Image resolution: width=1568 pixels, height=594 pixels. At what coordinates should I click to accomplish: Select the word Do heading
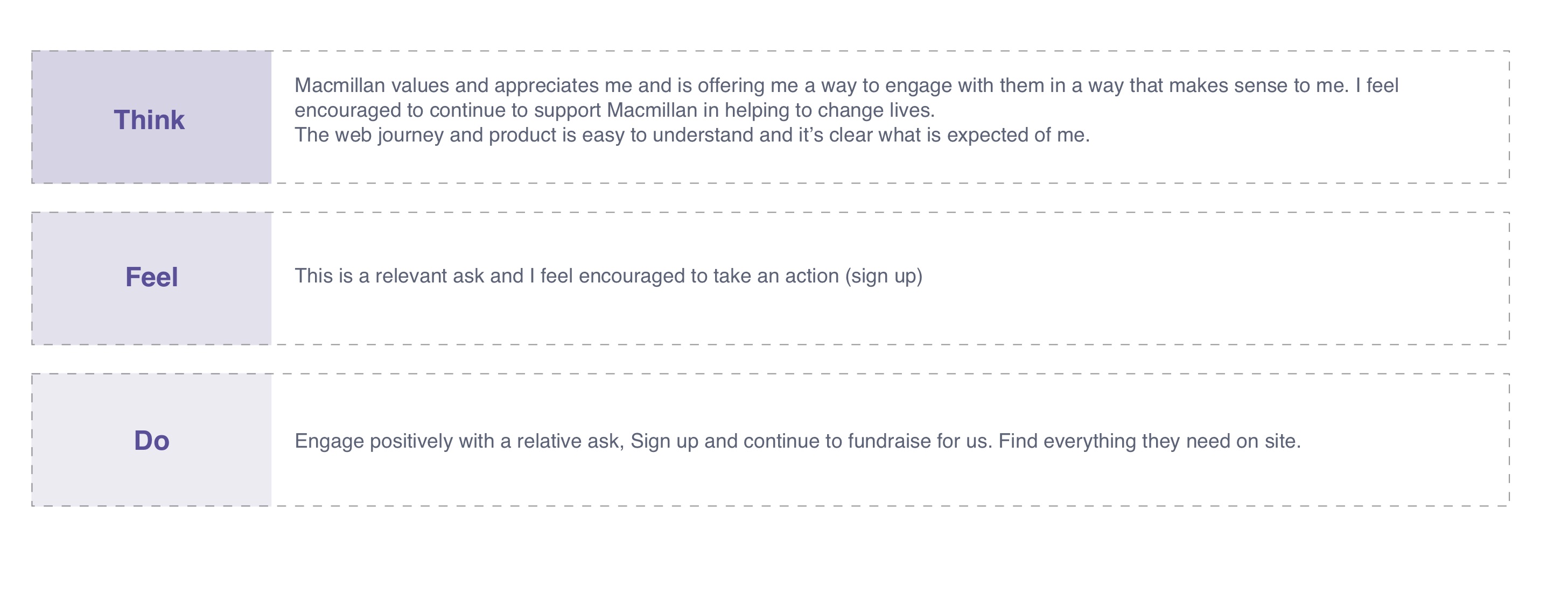click(151, 441)
